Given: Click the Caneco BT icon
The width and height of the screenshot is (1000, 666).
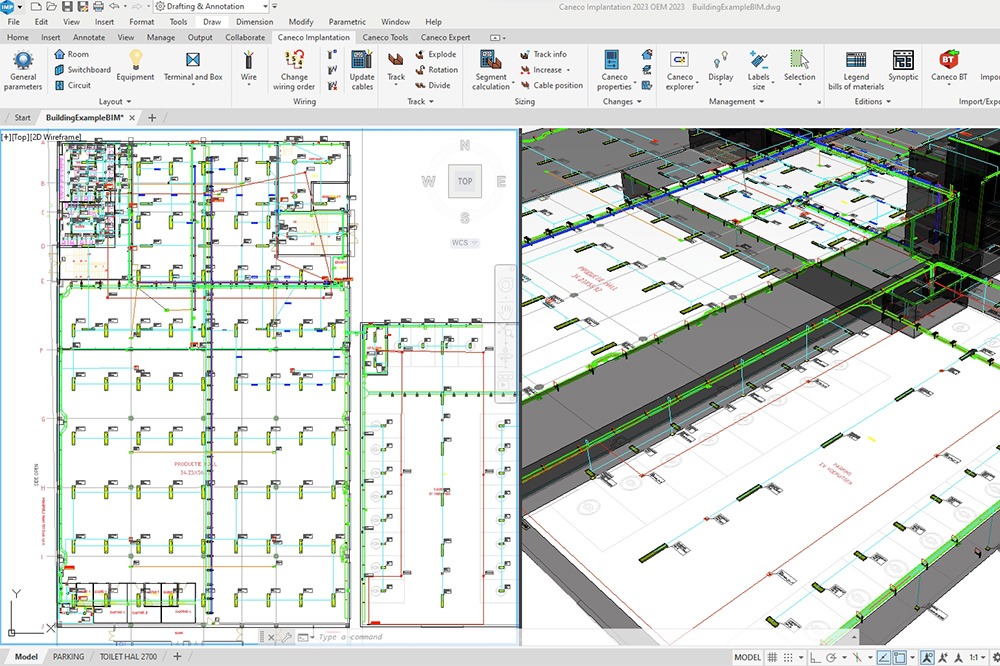Looking at the screenshot, I should 949,59.
